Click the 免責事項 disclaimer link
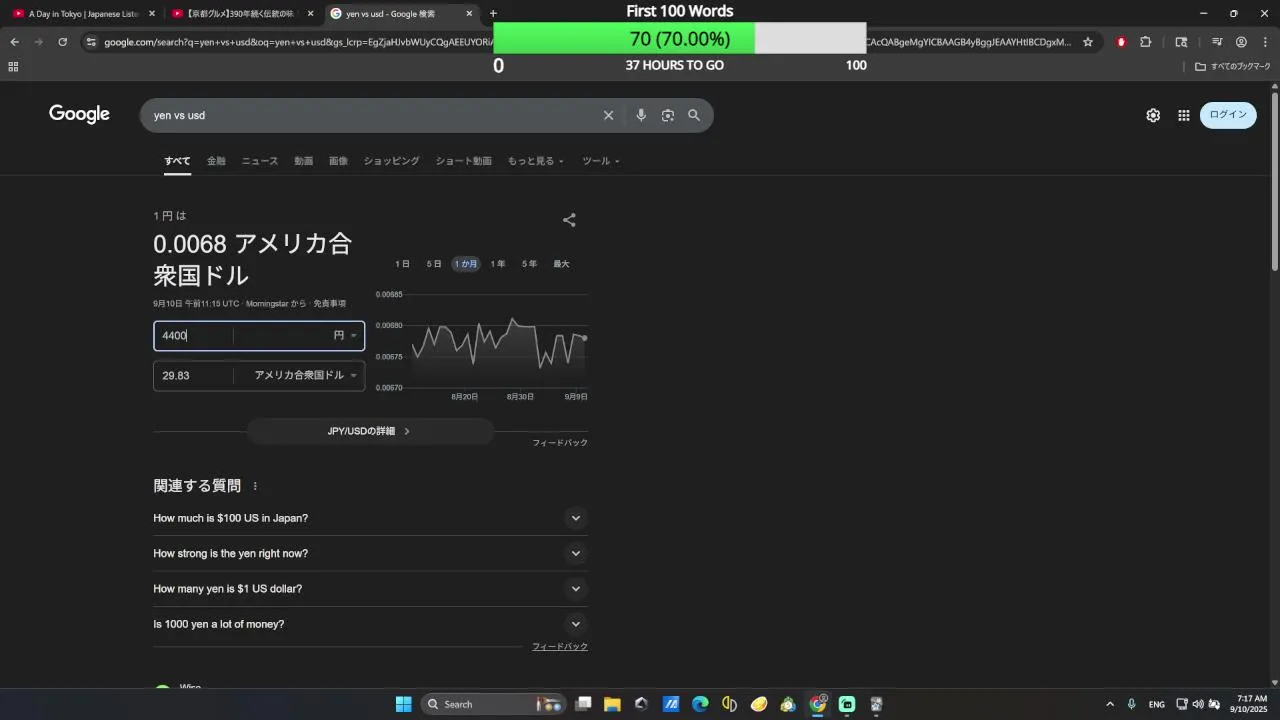This screenshot has width=1280, height=720. [330, 303]
